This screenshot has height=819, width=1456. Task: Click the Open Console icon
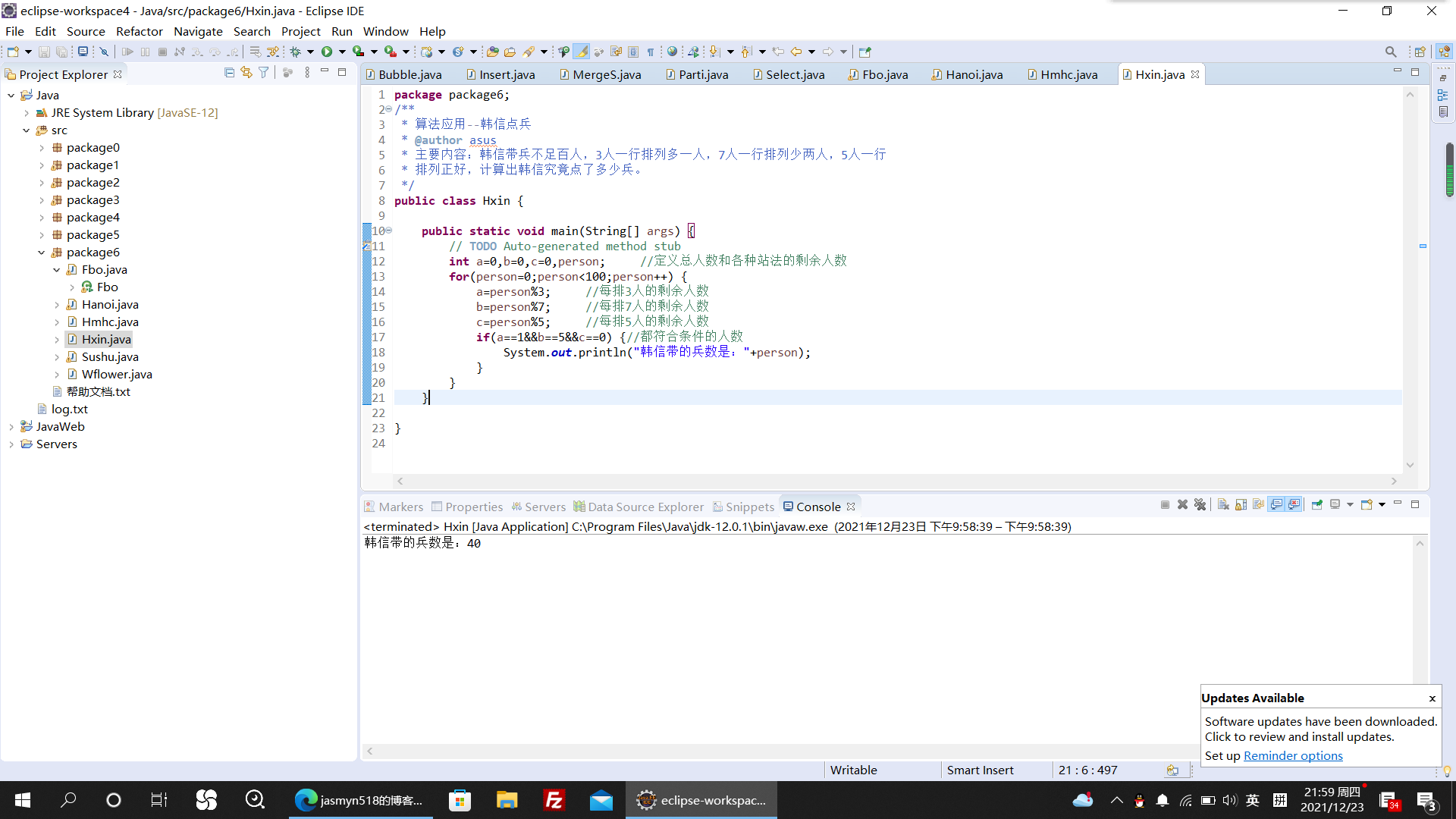[1367, 504]
